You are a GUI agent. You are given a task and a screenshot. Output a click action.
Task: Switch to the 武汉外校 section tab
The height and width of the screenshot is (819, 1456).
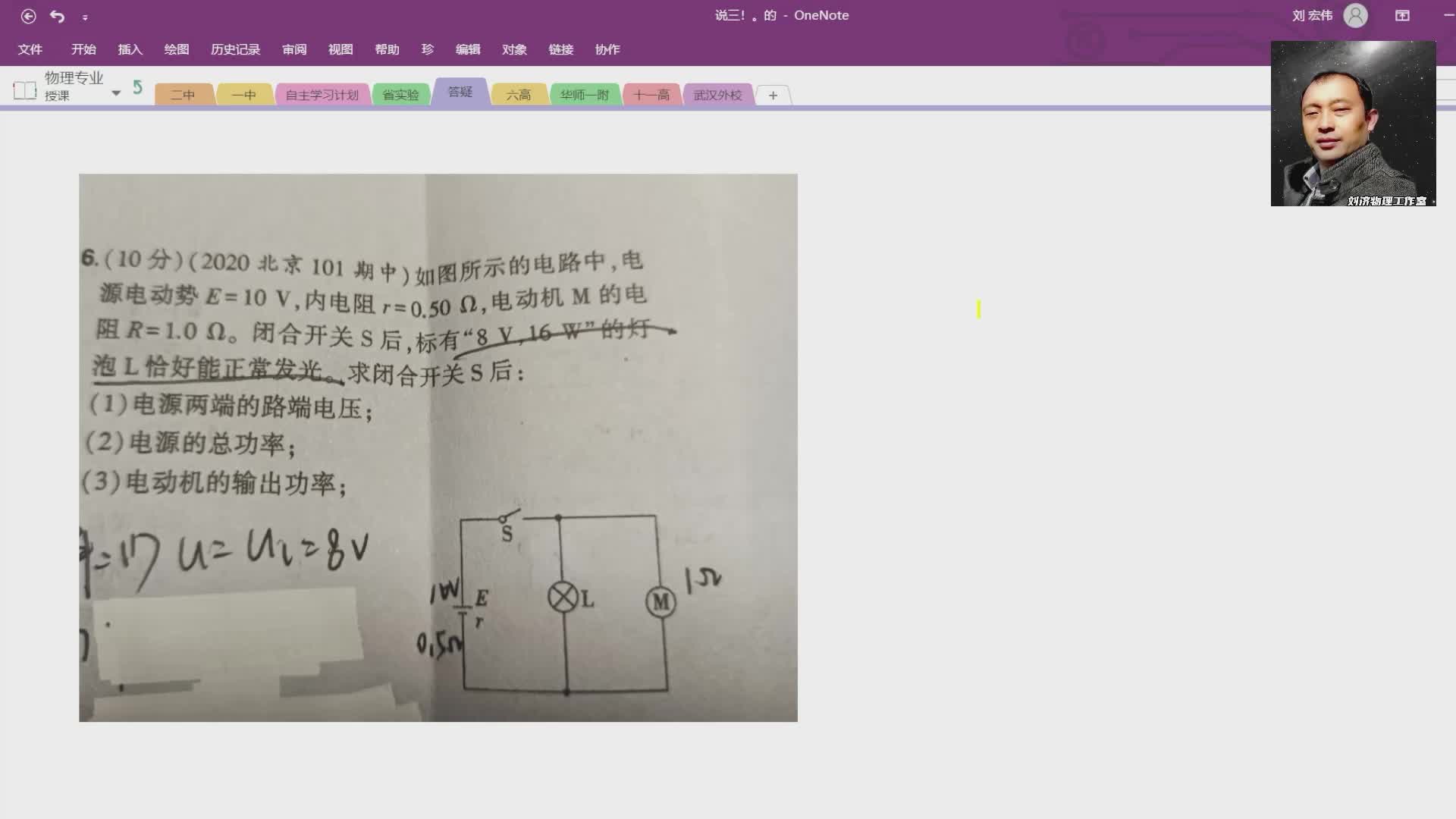click(x=717, y=95)
